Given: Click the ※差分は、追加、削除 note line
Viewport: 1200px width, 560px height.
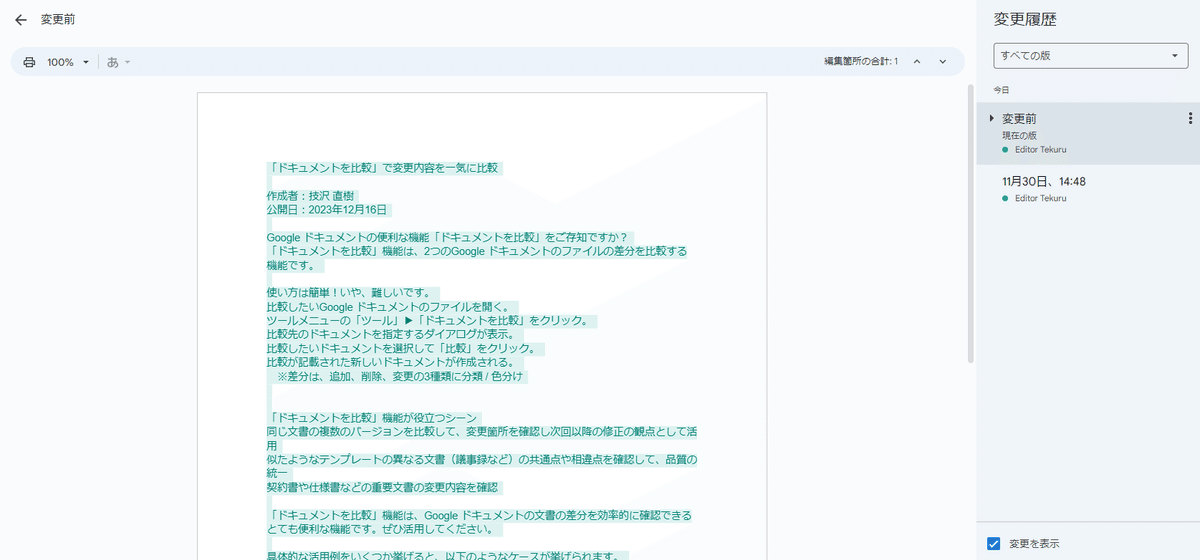Looking at the screenshot, I should click(x=400, y=376).
